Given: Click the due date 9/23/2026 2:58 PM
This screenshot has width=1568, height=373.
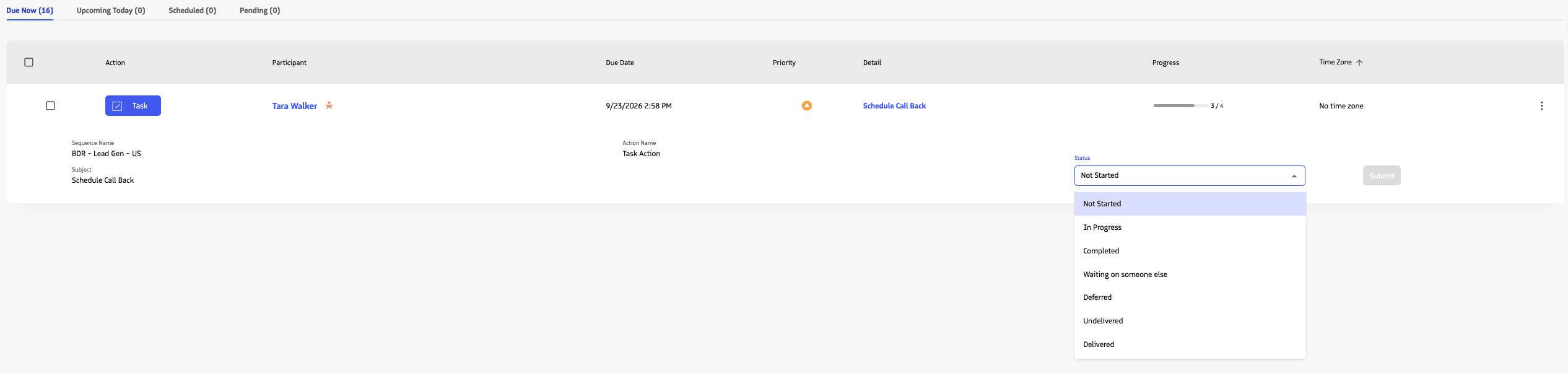Looking at the screenshot, I should [x=638, y=106].
